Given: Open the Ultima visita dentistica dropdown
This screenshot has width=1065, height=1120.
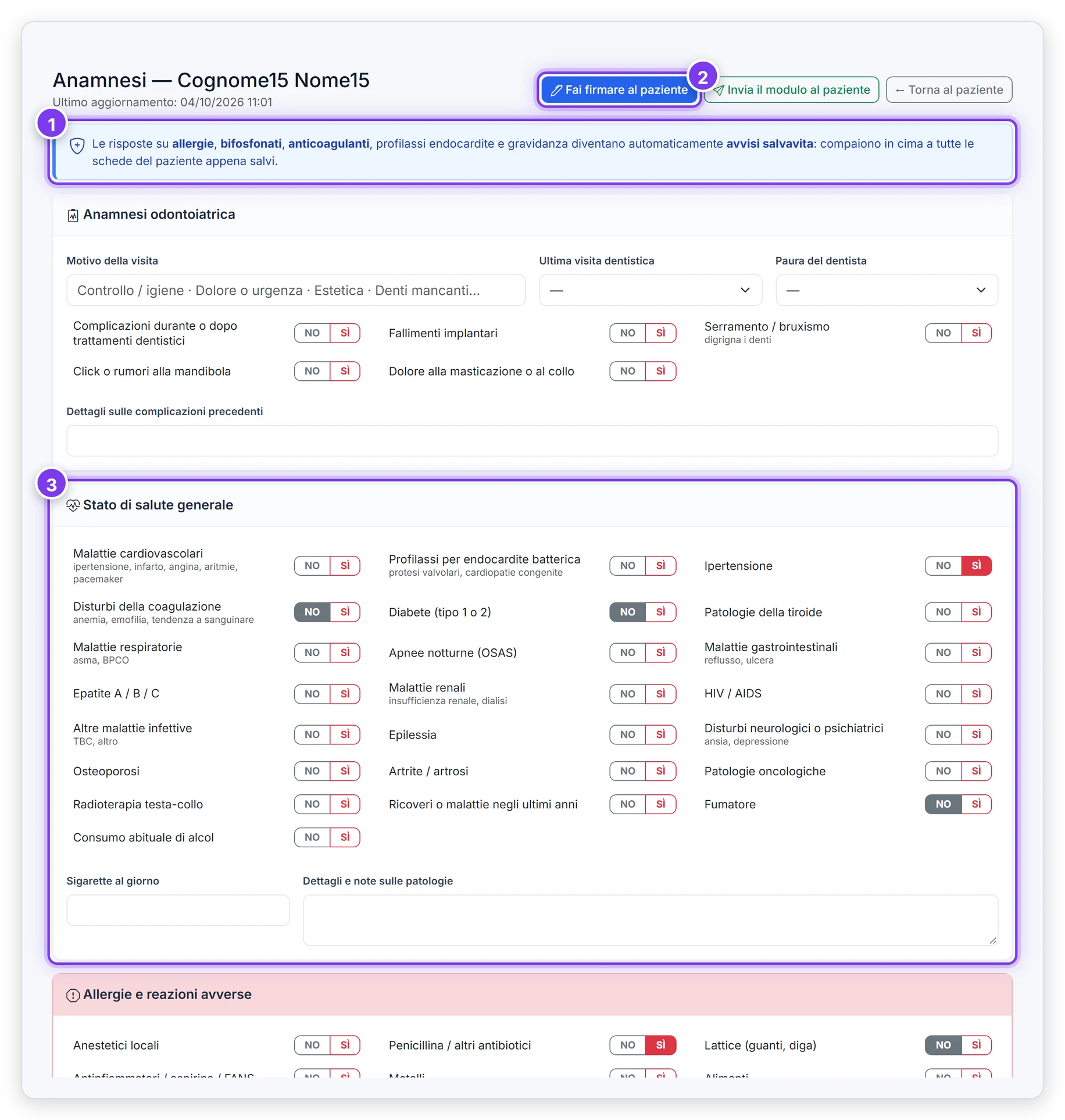Looking at the screenshot, I should pyautogui.click(x=650, y=290).
